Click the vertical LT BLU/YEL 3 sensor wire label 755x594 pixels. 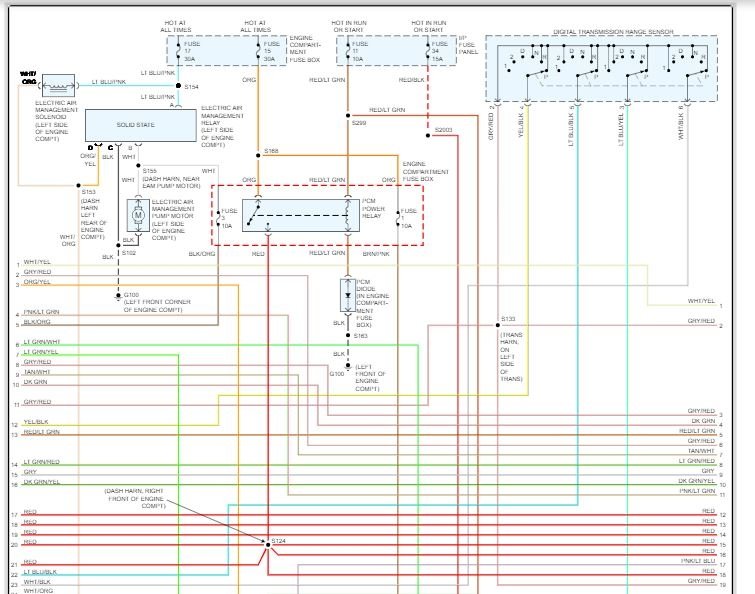coord(621,125)
